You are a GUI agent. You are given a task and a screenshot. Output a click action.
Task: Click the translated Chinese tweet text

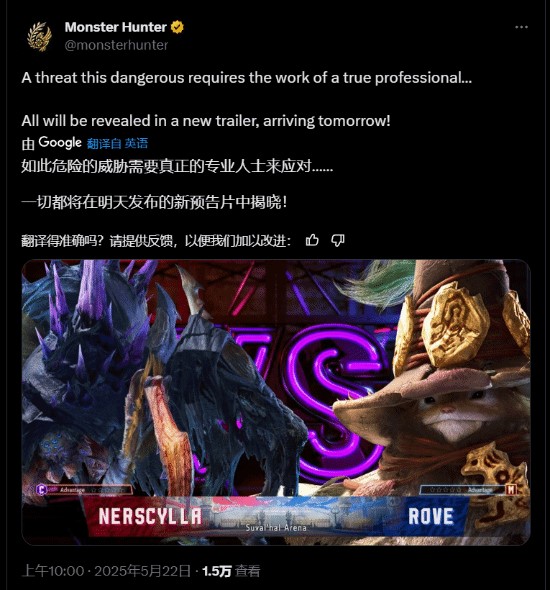177,184
